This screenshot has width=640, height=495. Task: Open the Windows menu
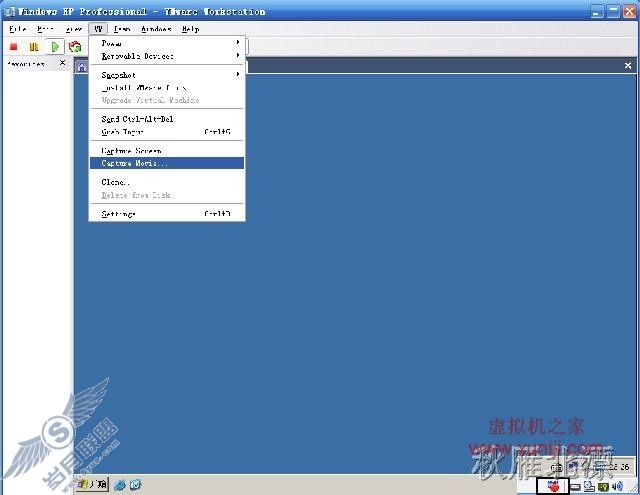(x=156, y=29)
